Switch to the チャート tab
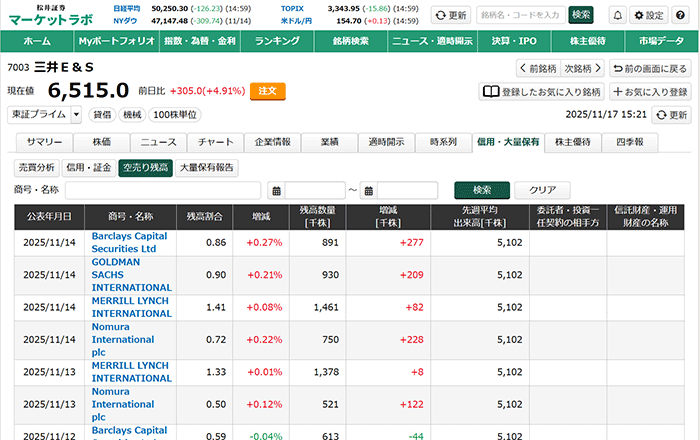The height and width of the screenshot is (440, 700). click(216, 142)
